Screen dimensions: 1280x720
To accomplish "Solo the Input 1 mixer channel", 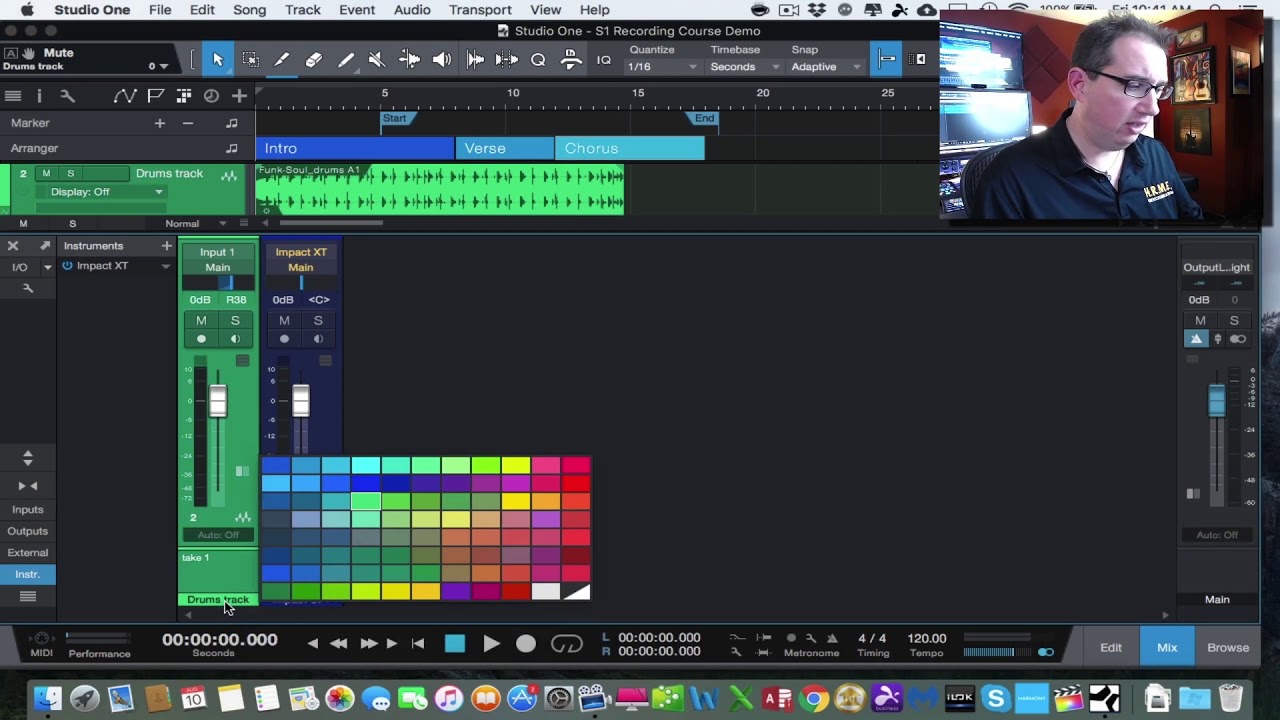I will pos(235,321).
